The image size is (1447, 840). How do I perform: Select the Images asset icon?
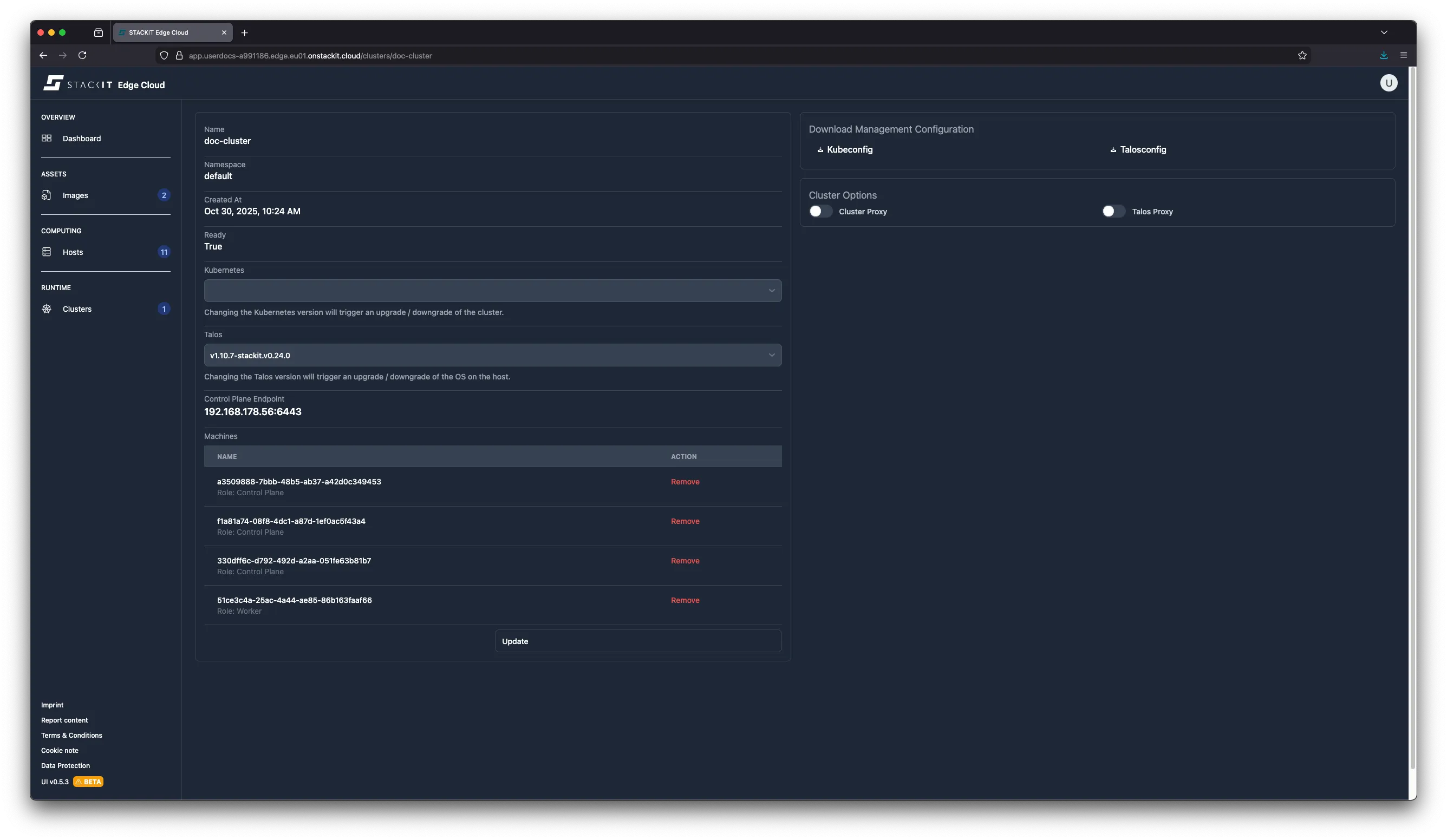tap(47, 195)
